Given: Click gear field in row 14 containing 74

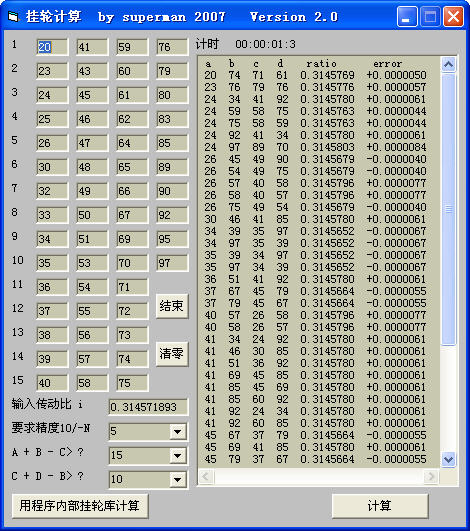Looking at the screenshot, I should (132, 359).
